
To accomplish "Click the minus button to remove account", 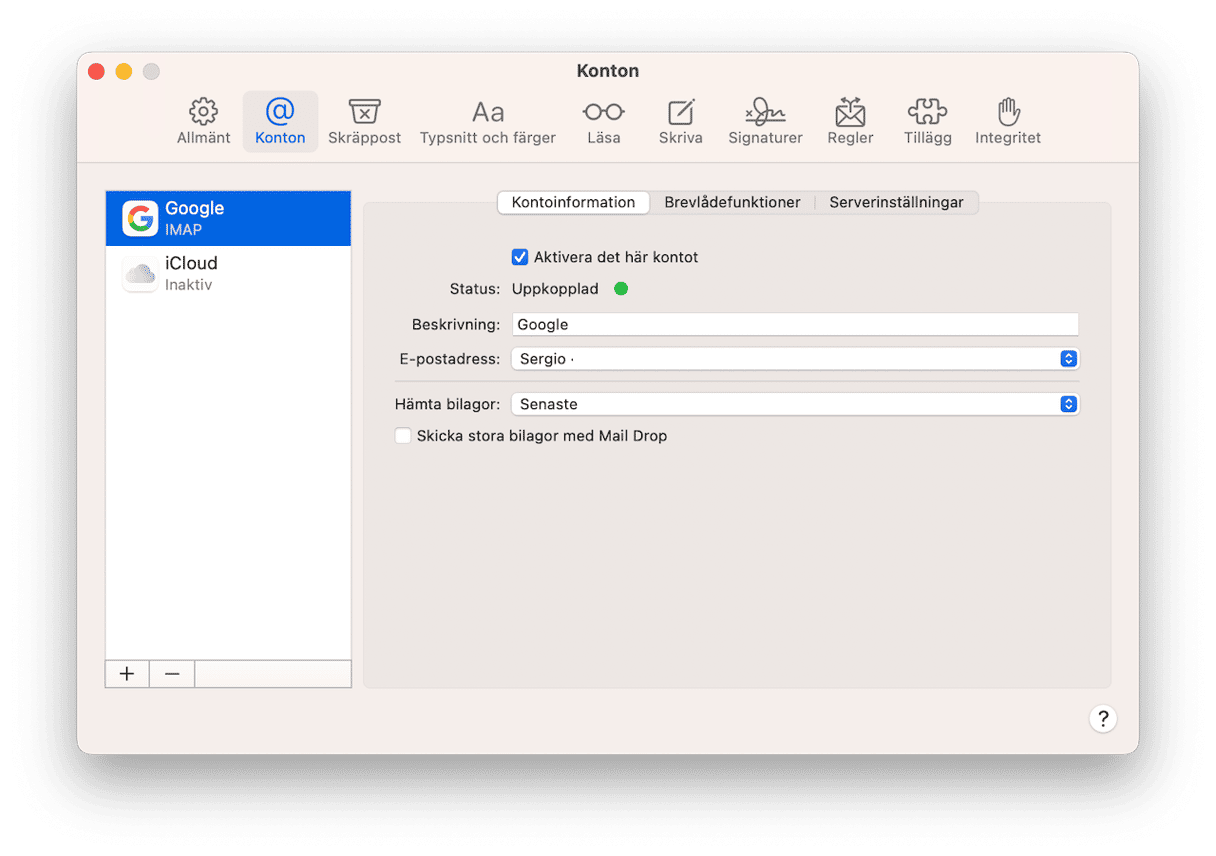I will pyautogui.click(x=172, y=674).
